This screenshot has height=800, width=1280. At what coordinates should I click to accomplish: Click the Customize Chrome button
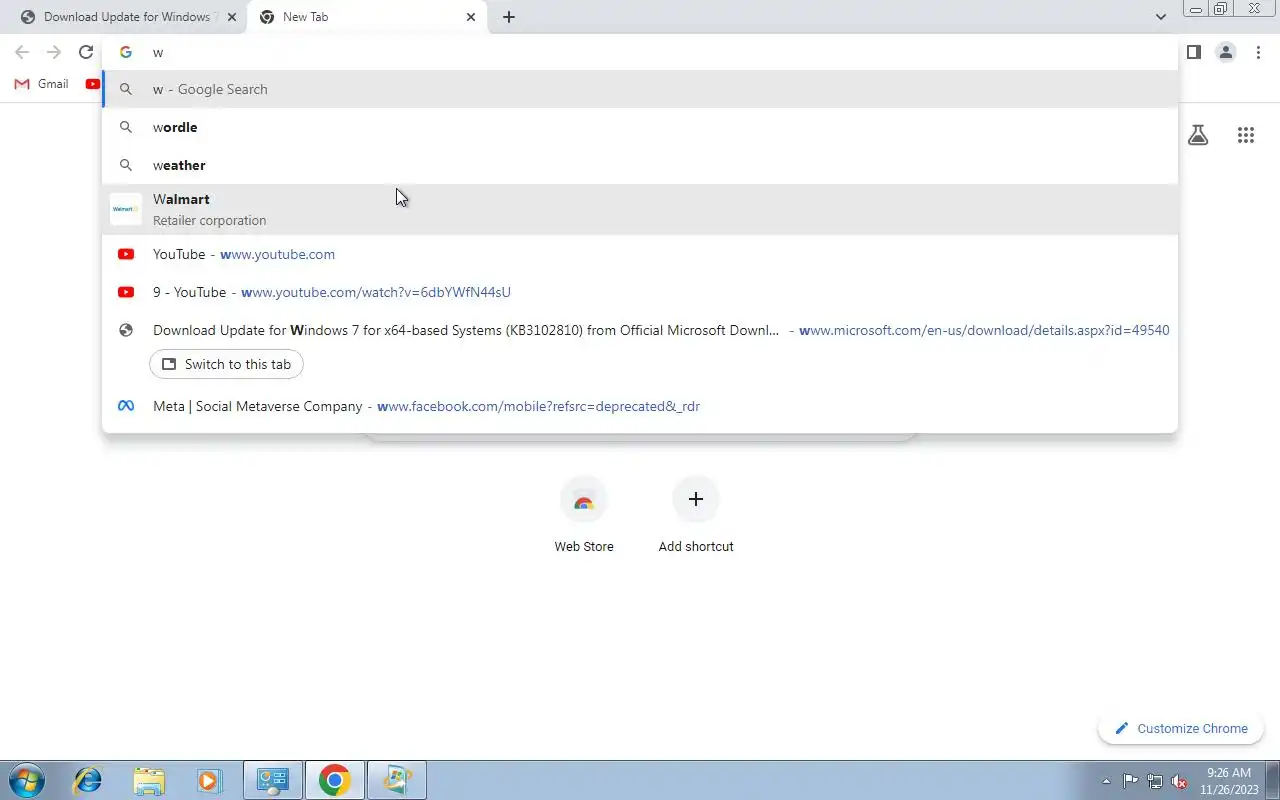tap(1181, 729)
